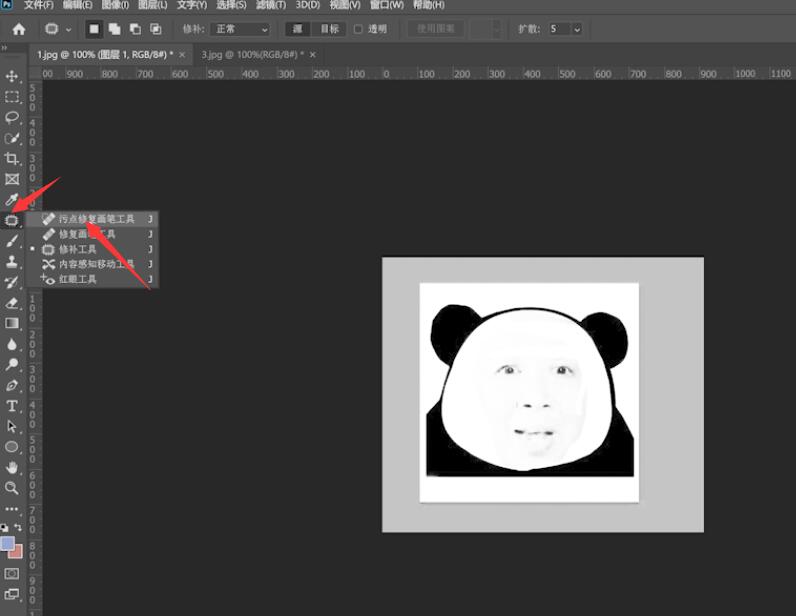Open the 滤镜(T) menu

click(x=271, y=5)
